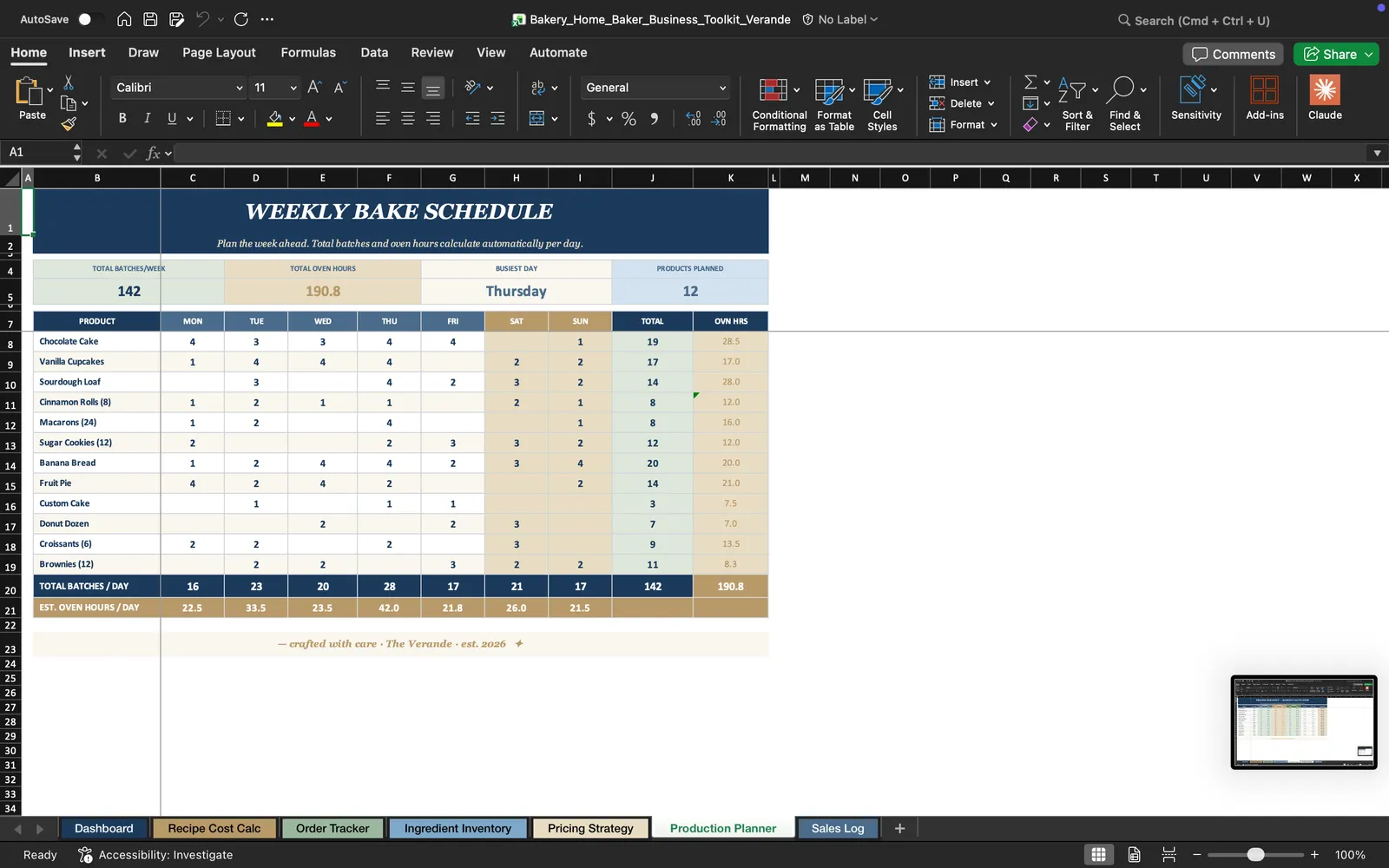
Task: Expand the General number format dropdown
Action: (x=655, y=88)
